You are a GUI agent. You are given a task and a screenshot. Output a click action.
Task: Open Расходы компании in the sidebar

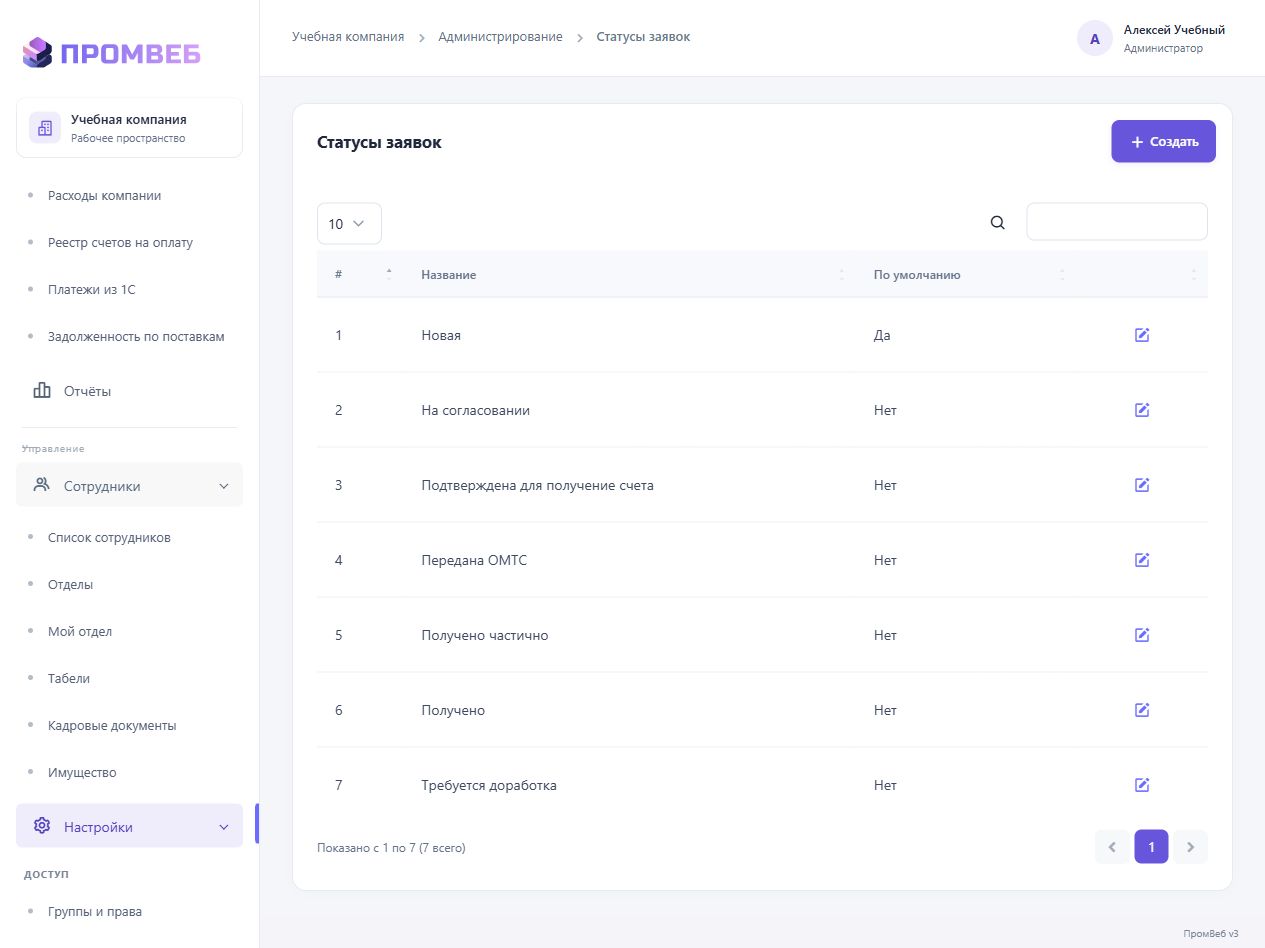pyautogui.click(x=104, y=196)
